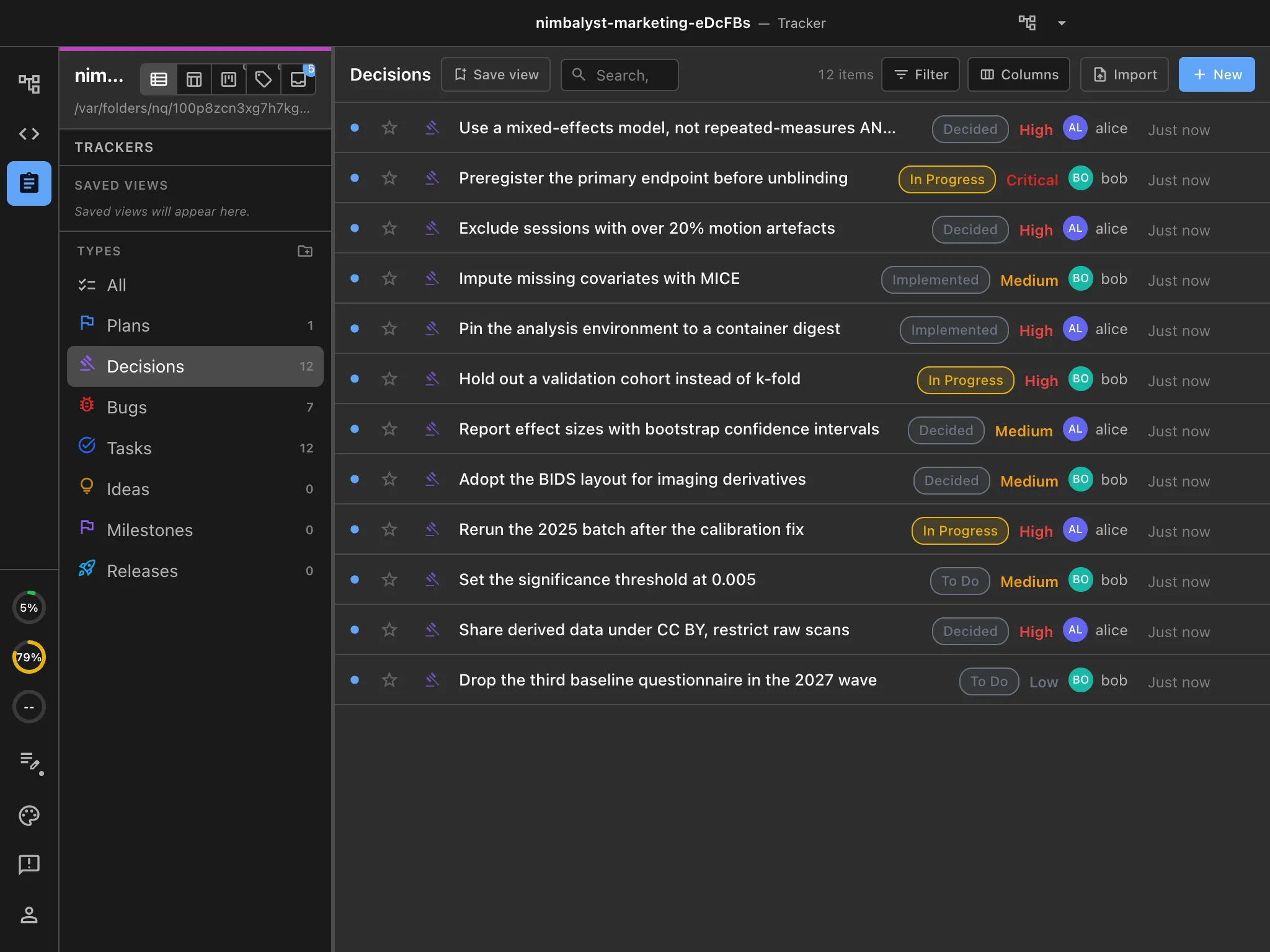Click gavel icon on Impute missing covariates row

click(432, 278)
